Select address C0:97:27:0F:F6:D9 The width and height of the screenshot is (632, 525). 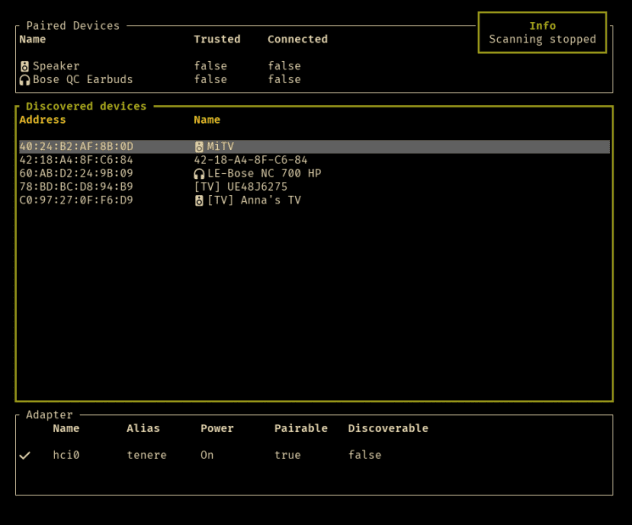76,200
